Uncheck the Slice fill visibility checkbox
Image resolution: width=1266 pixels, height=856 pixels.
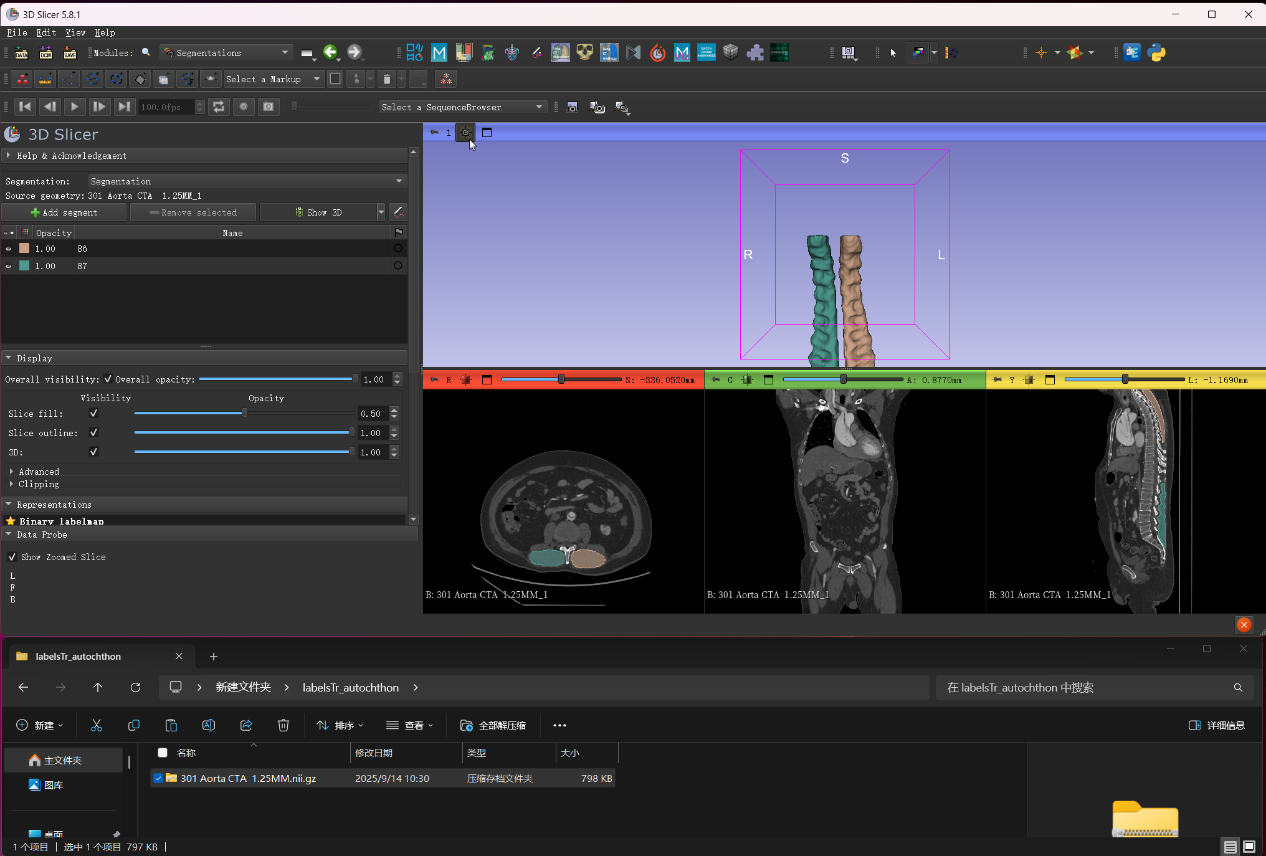(x=94, y=413)
